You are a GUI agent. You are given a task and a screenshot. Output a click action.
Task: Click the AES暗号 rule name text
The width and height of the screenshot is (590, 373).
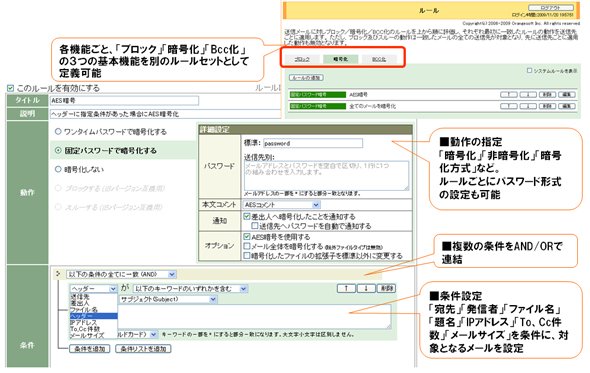pyautogui.click(x=358, y=94)
